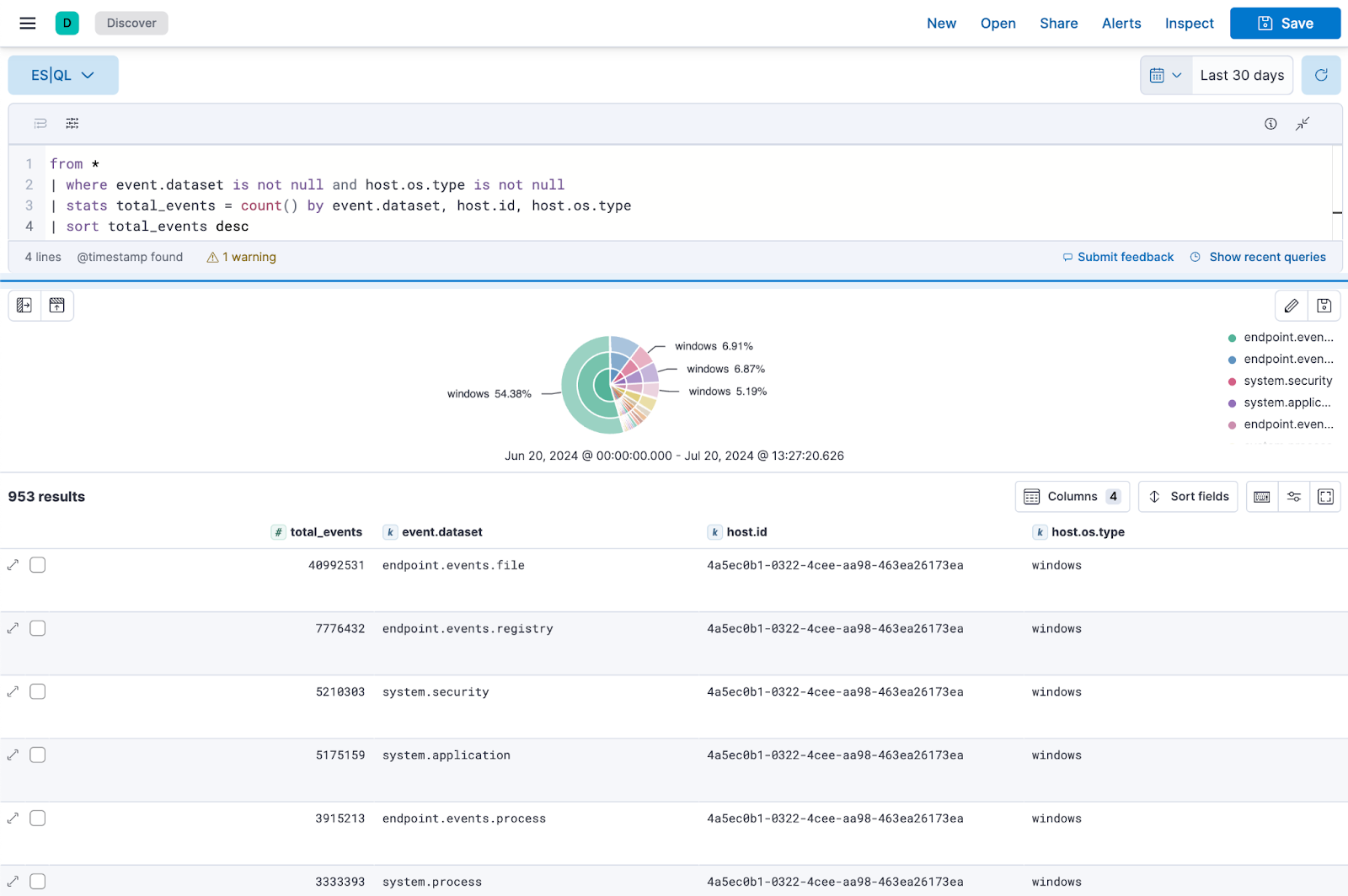Open the Columns selector

[x=1073, y=497]
